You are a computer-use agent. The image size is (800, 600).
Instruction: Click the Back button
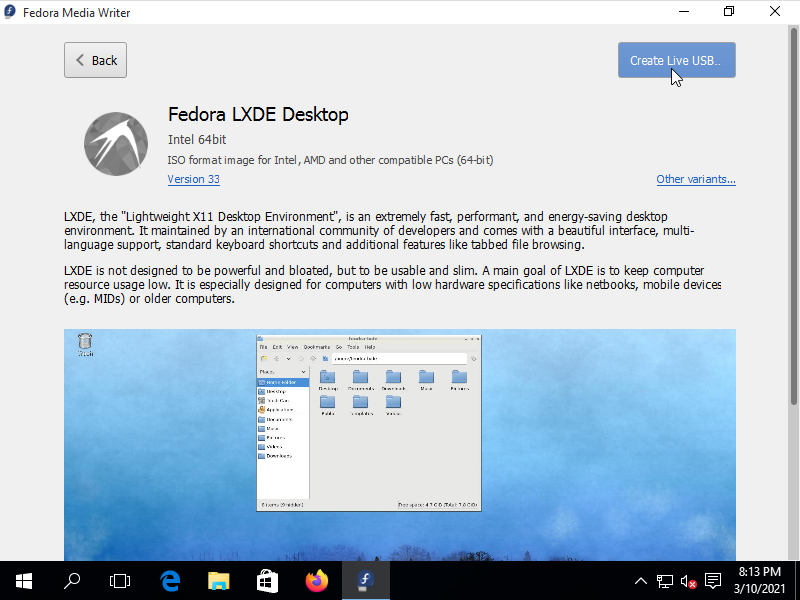pos(95,60)
